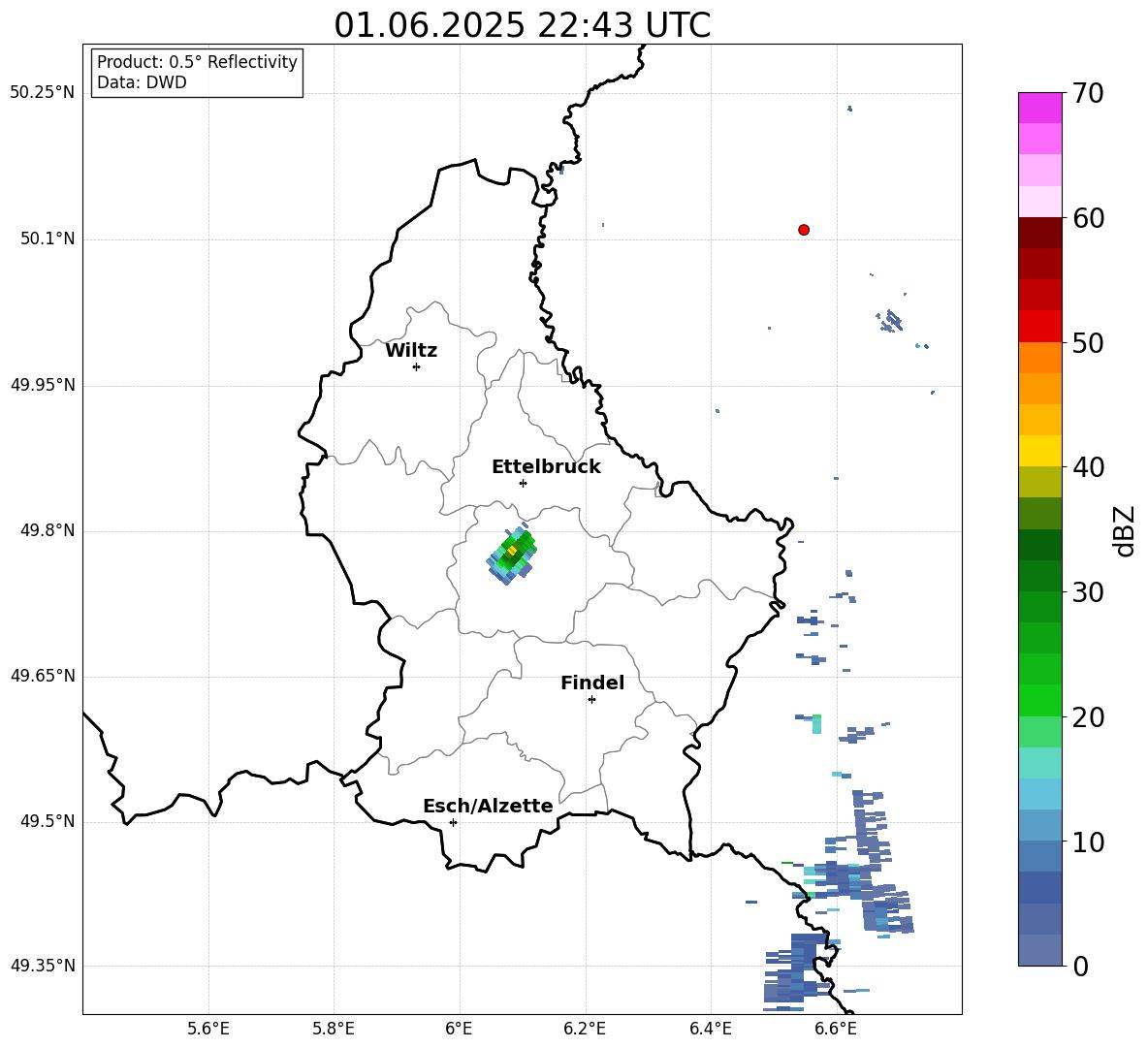Click the Ettelbruck station cross marker
This screenshot has height=1048, width=1148.
(x=523, y=483)
